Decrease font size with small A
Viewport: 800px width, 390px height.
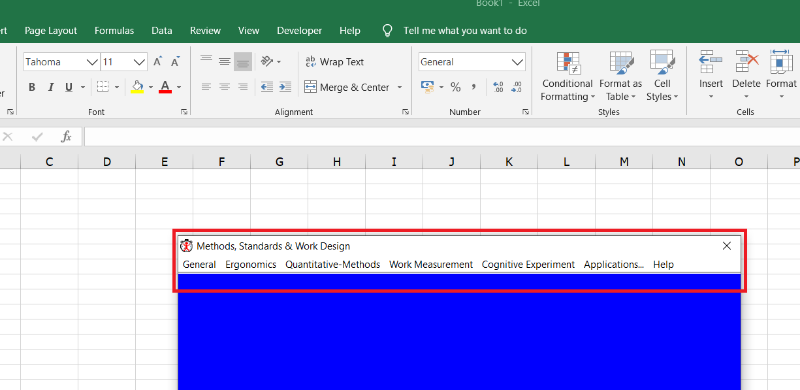pyautogui.click(x=175, y=62)
